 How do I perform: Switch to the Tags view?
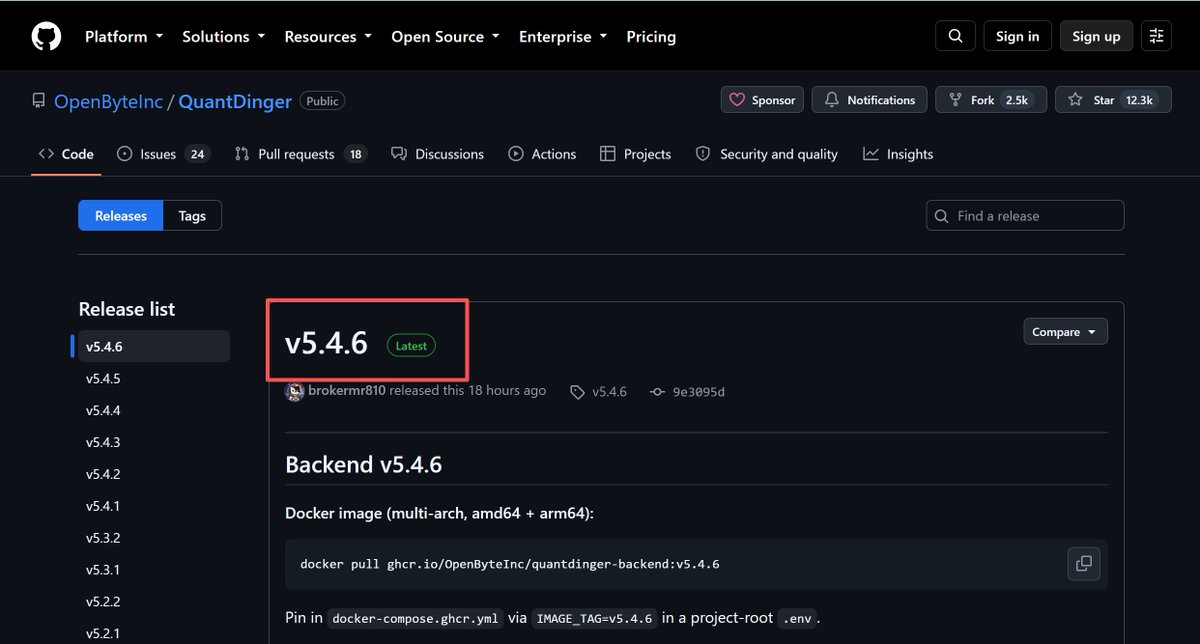pyautogui.click(x=192, y=216)
